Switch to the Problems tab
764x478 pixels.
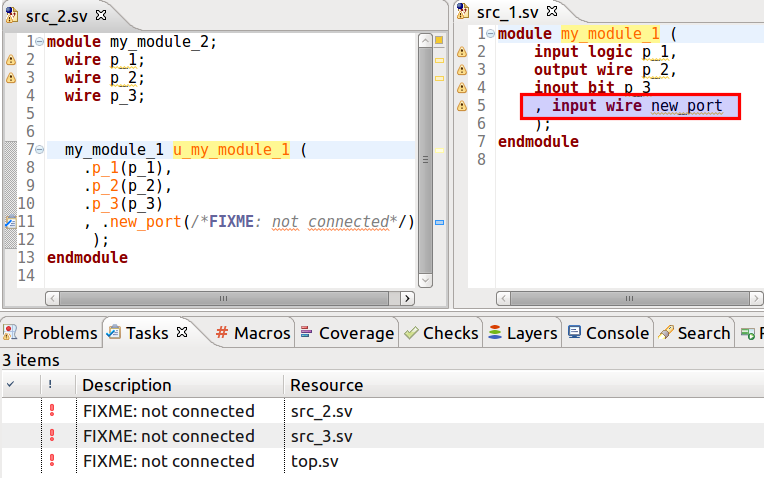click(51, 333)
